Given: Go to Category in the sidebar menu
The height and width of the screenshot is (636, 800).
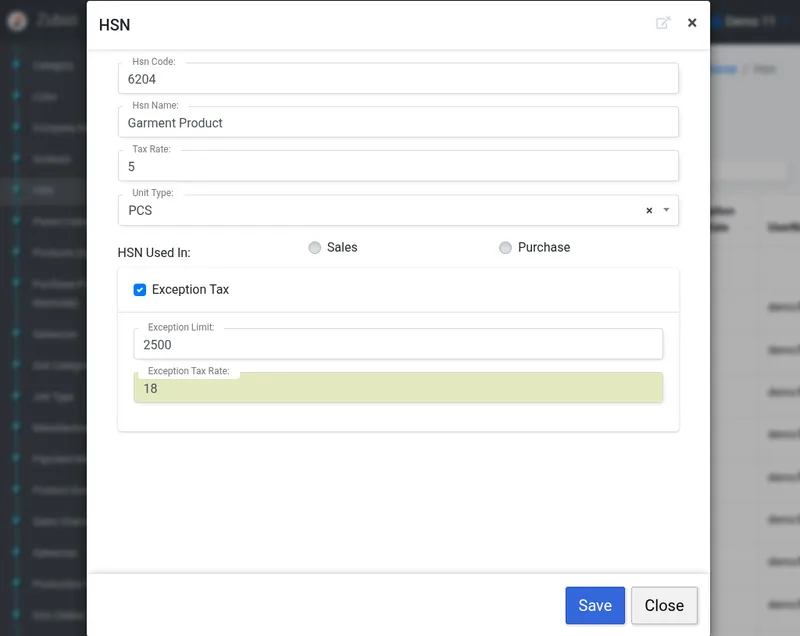Looking at the screenshot, I should click(x=52, y=66).
